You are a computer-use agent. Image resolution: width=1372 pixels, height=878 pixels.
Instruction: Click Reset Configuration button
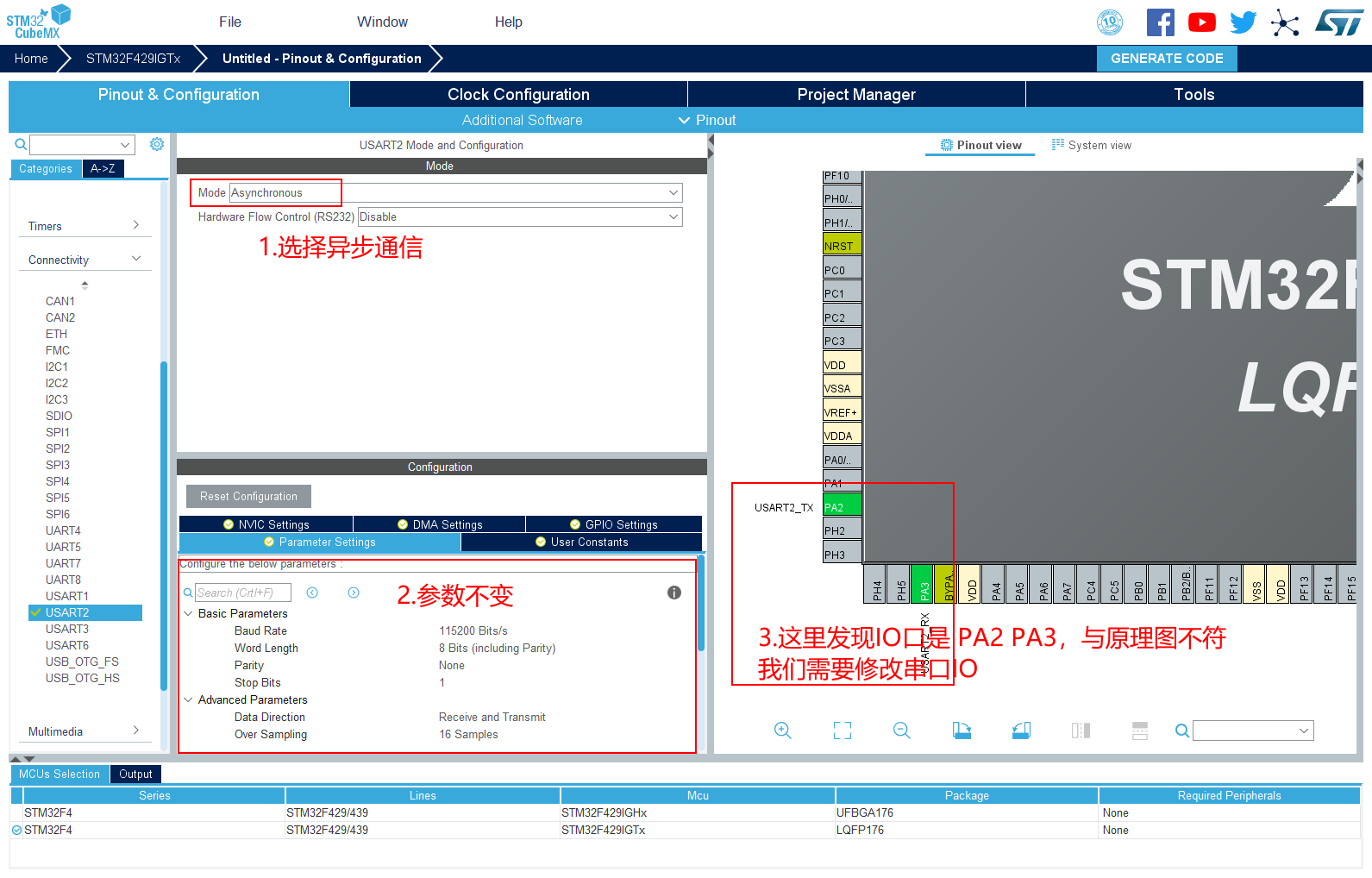click(248, 496)
